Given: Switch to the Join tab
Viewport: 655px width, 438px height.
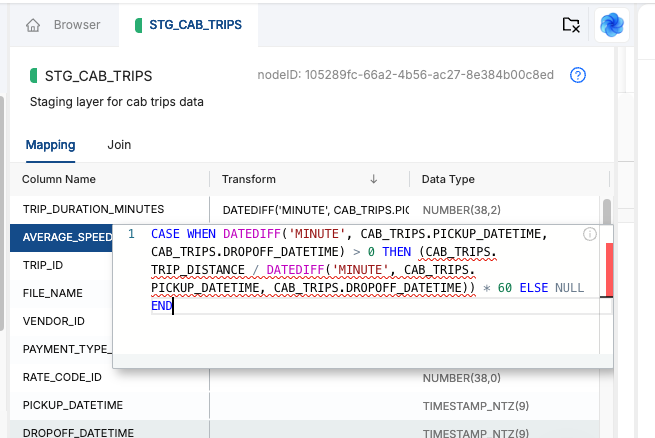Looking at the screenshot, I should tap(119, 145).
